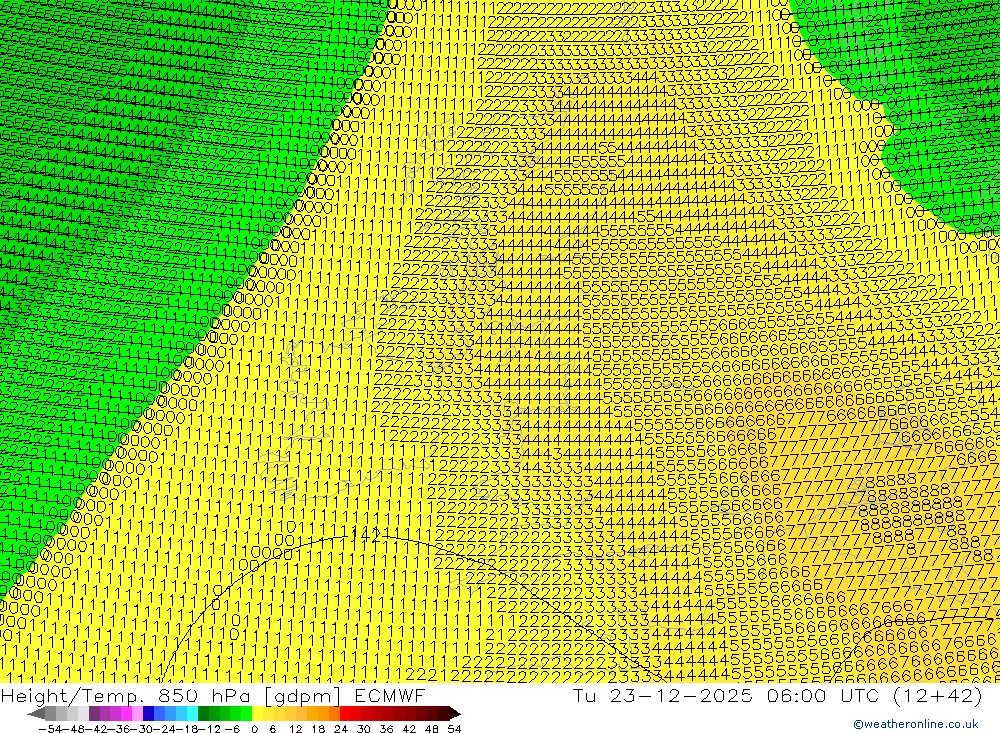Pick the cyan legend swatch
This screenshot has width=1000, height=733.
[192, 714]
